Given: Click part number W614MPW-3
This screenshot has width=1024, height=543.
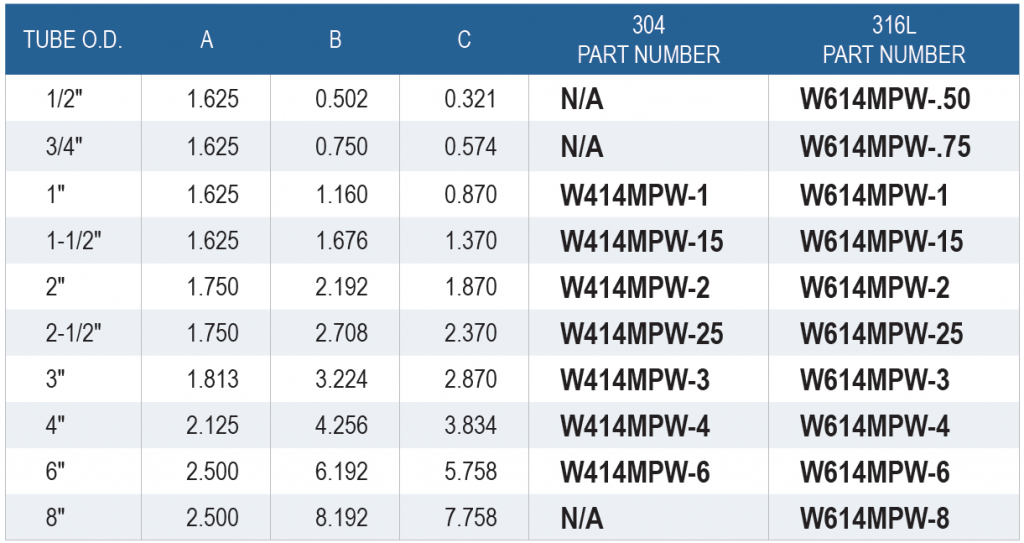Looking at the screenshot, I should click(x=874, y=381).
